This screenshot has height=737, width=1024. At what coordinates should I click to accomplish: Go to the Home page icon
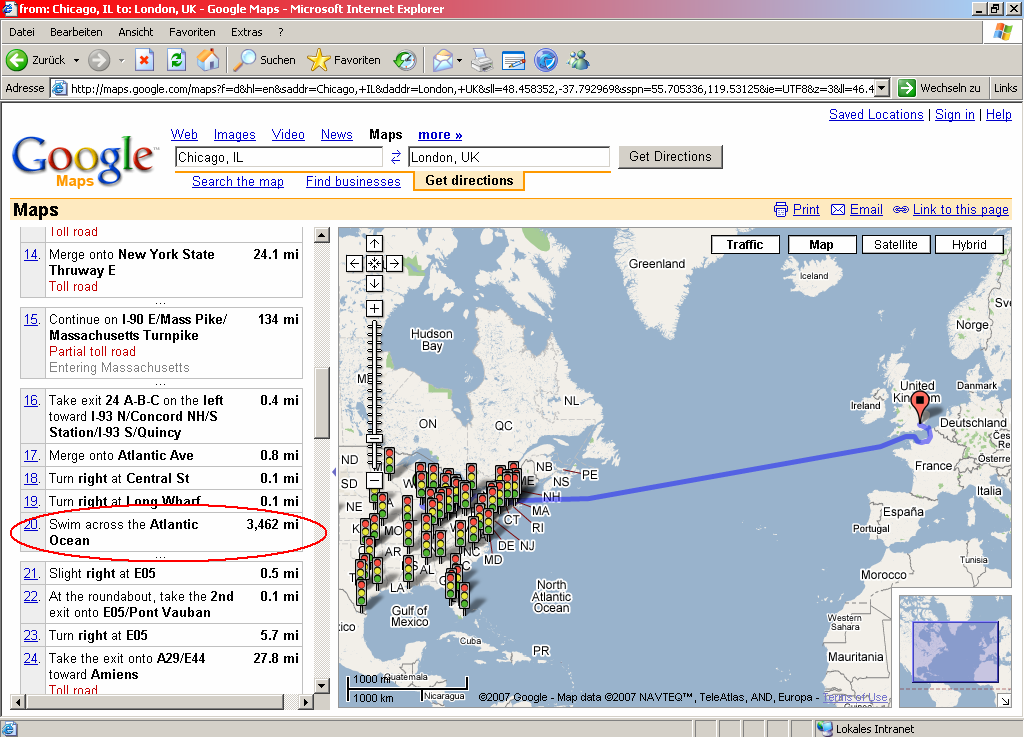(208, 60)
